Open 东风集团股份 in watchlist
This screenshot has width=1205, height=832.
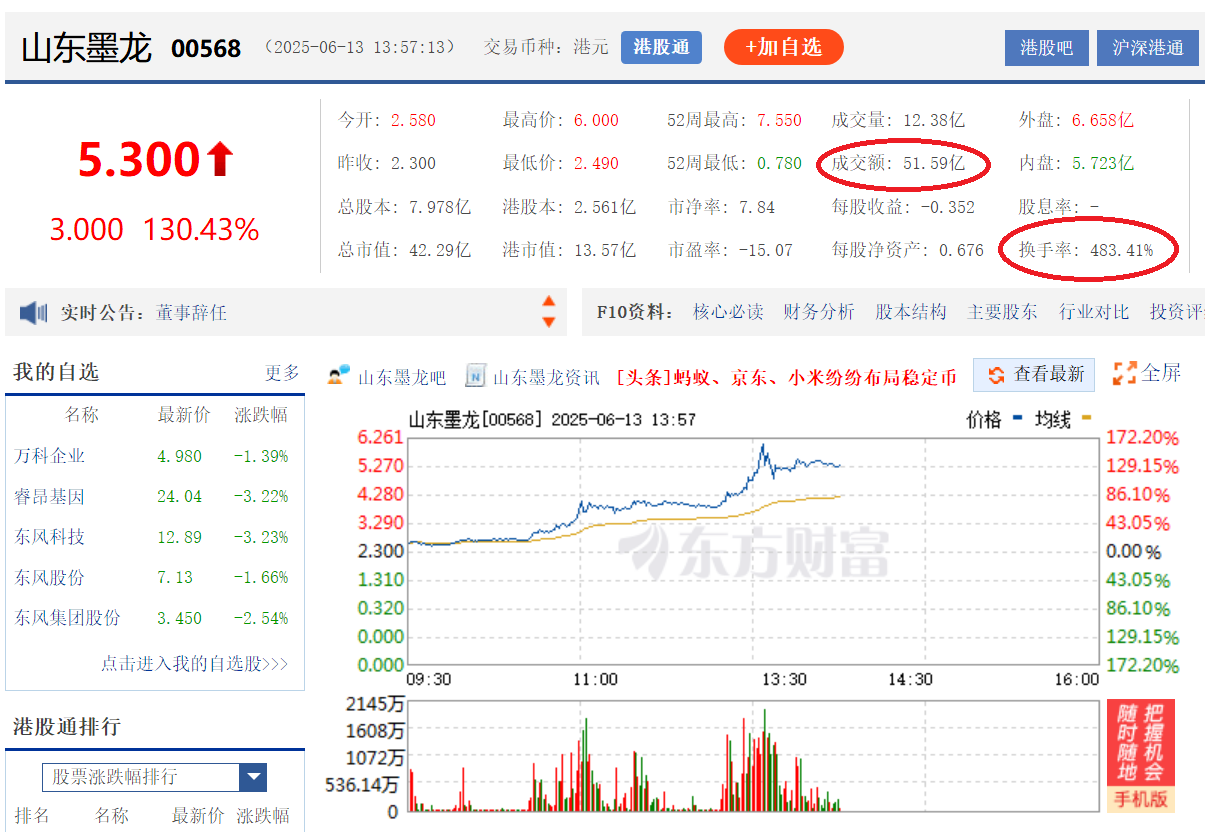click(68, 618)
